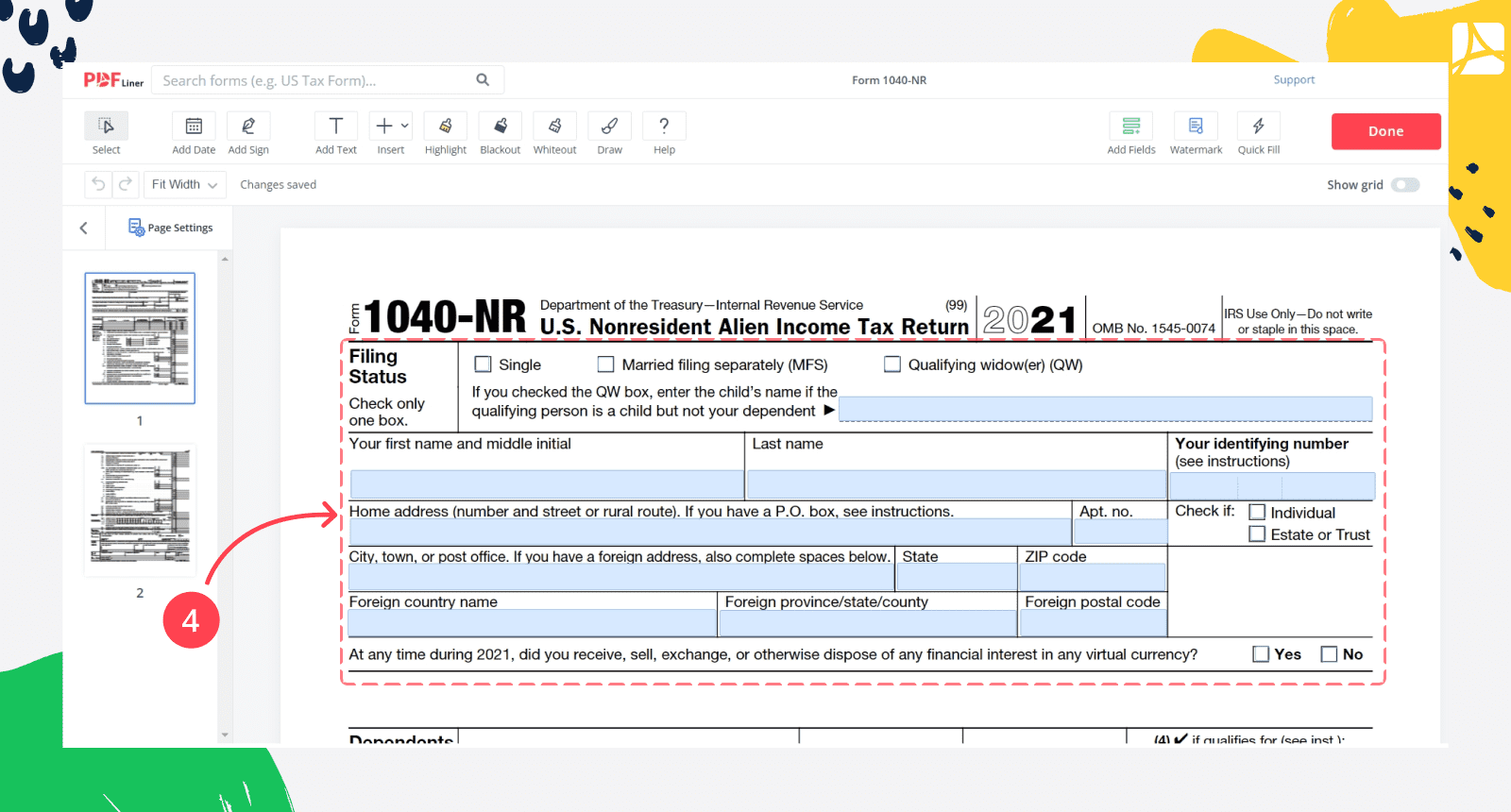The image size is (1511, 812).
Task: Activate the Whiteout tool
Action: point(554,127)
